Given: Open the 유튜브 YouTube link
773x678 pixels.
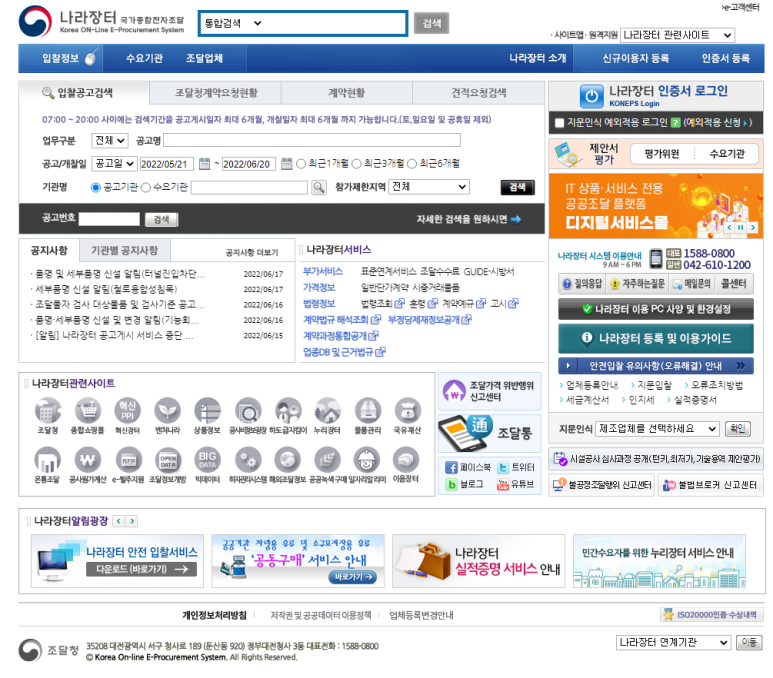Looking at the screenshot, I should click(x=515, y=484).
